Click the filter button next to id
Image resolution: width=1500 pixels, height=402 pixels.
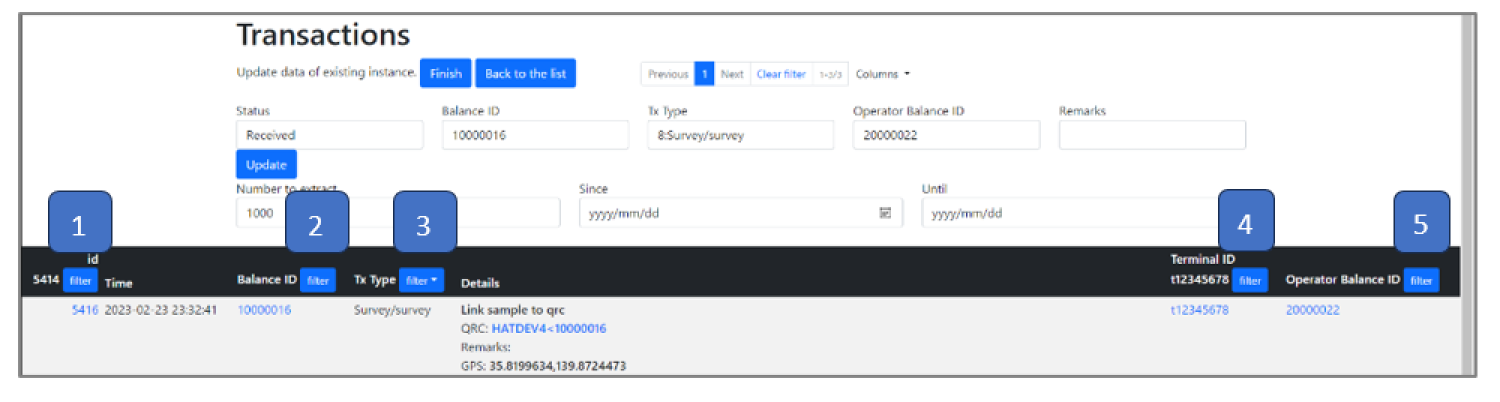click(x=81, y=282)
